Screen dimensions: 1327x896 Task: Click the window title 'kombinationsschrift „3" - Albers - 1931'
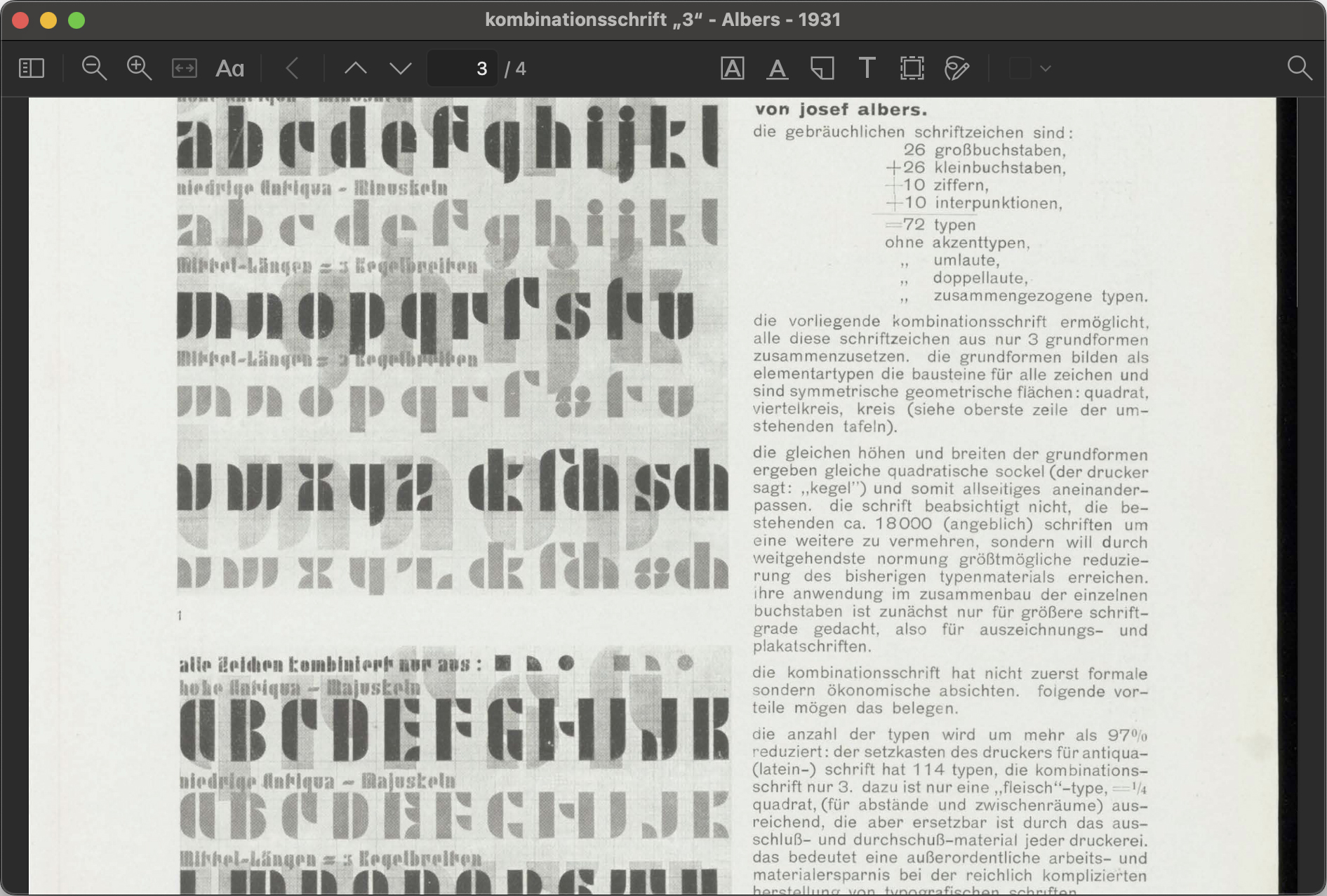pos(662,20)
